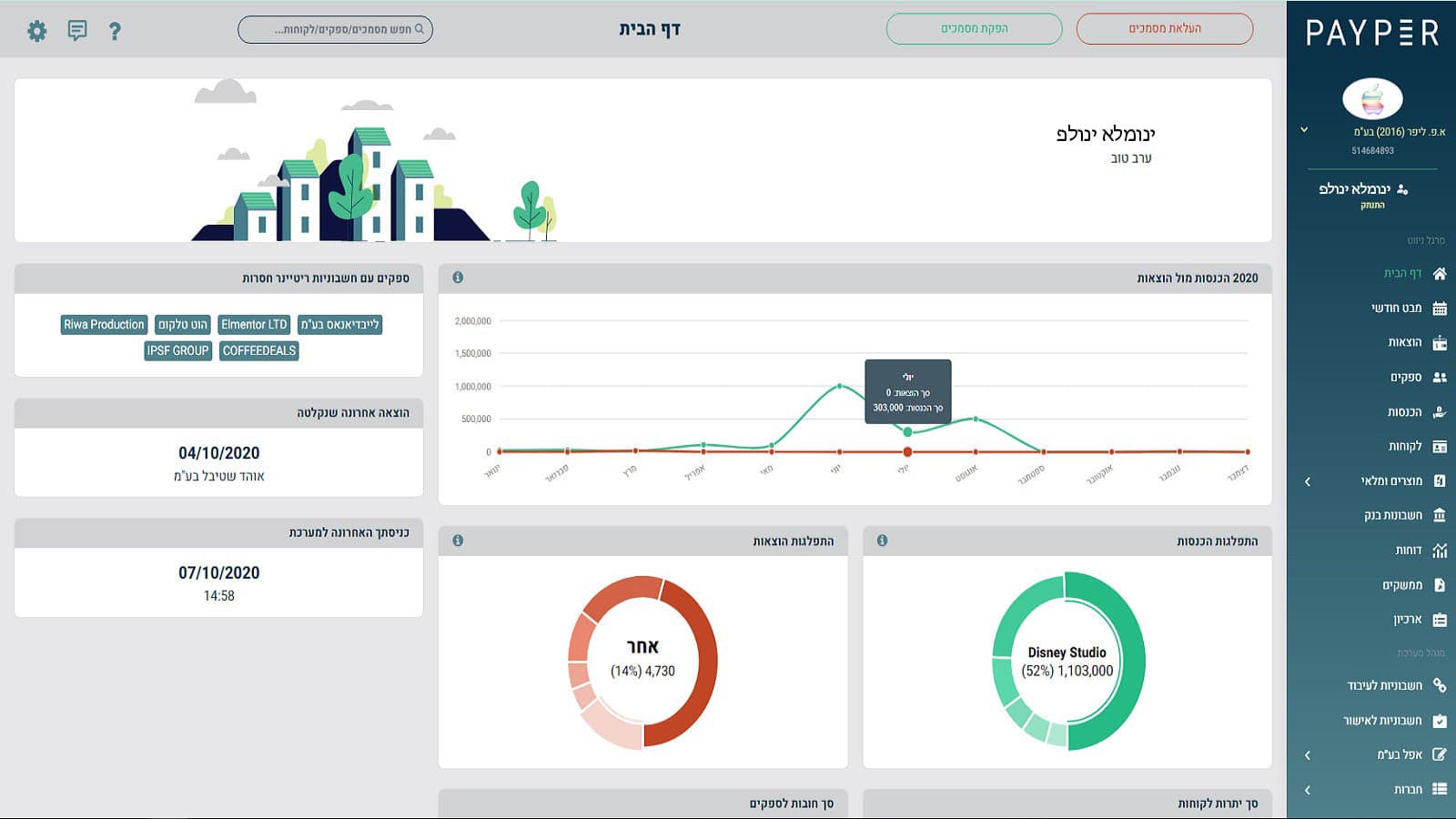Open the מבט חודשי calendar icon
Viewport: 1456px width, 819px height.
click(1440, 307)
